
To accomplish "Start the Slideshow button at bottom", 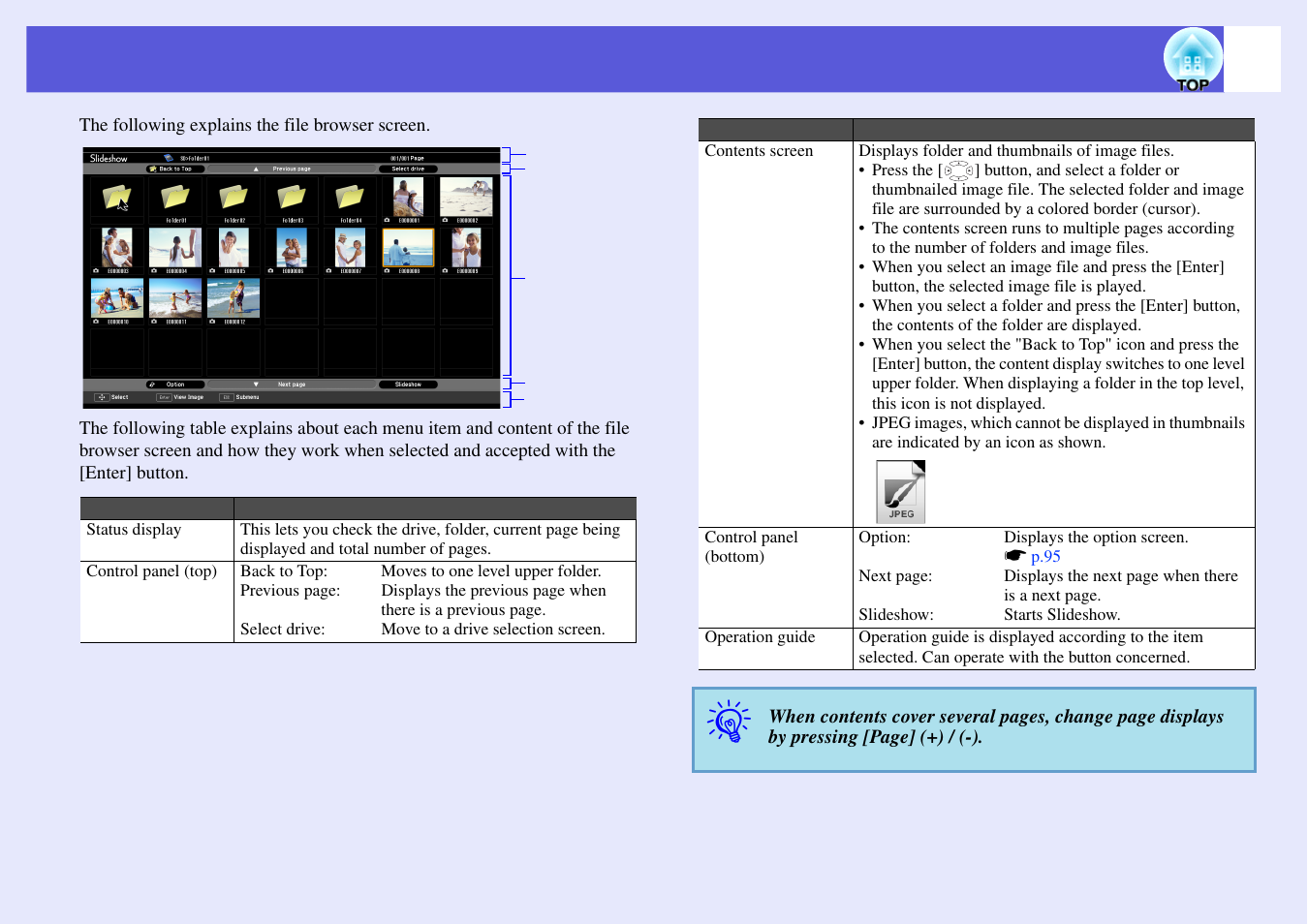I will (408, 385).
